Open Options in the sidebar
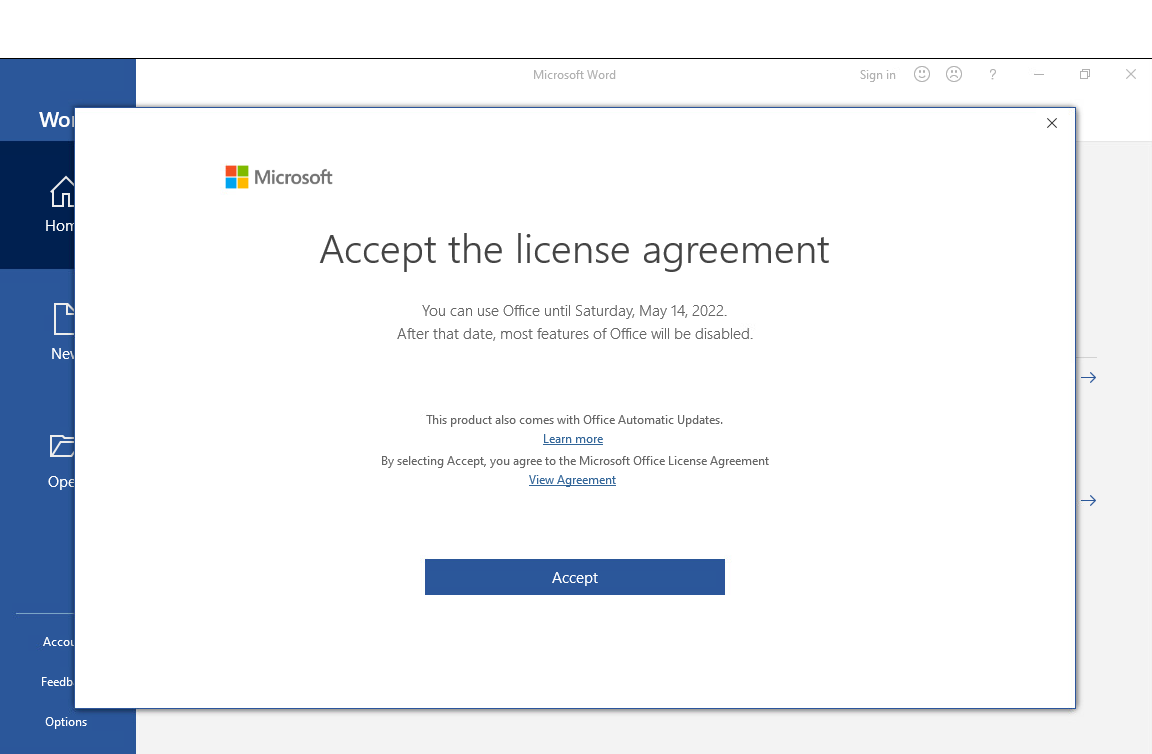1152x754 pixels. coord(66,722)
